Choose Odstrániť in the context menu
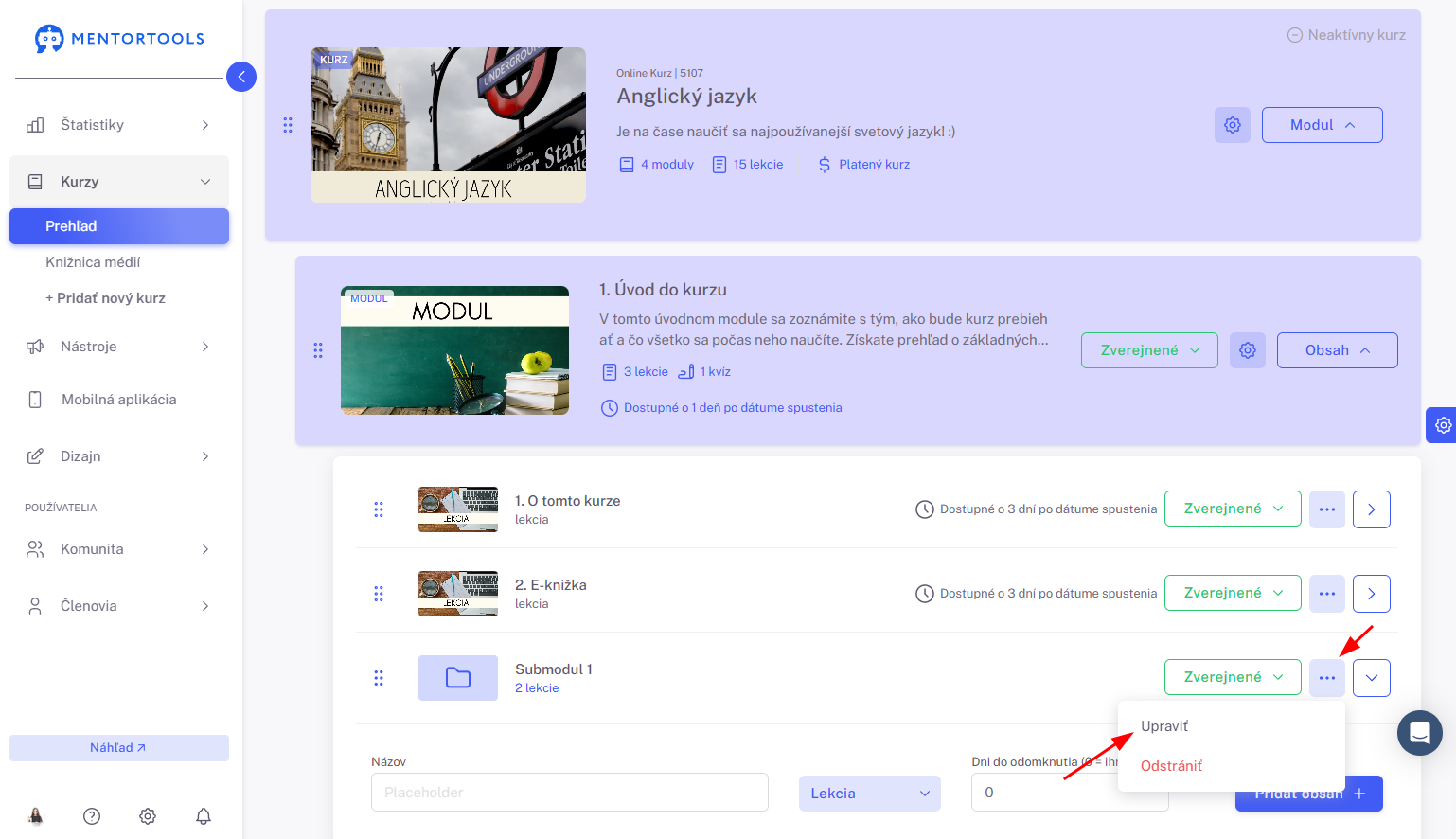 pyautogui.click(x=1171, y=766)
